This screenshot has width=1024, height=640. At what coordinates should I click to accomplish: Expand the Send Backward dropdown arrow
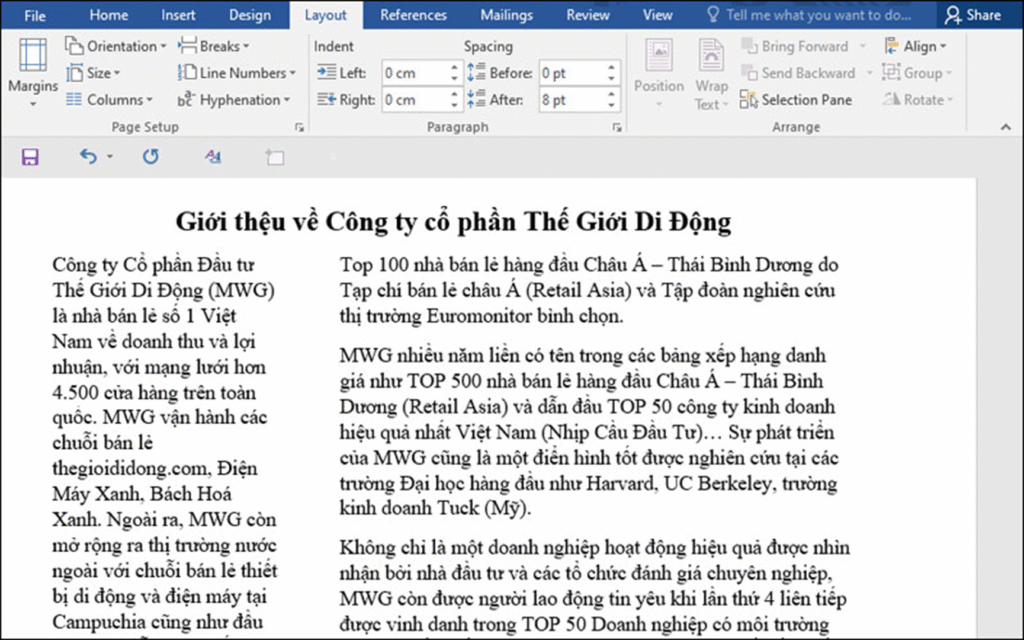[x=869, y=73]
